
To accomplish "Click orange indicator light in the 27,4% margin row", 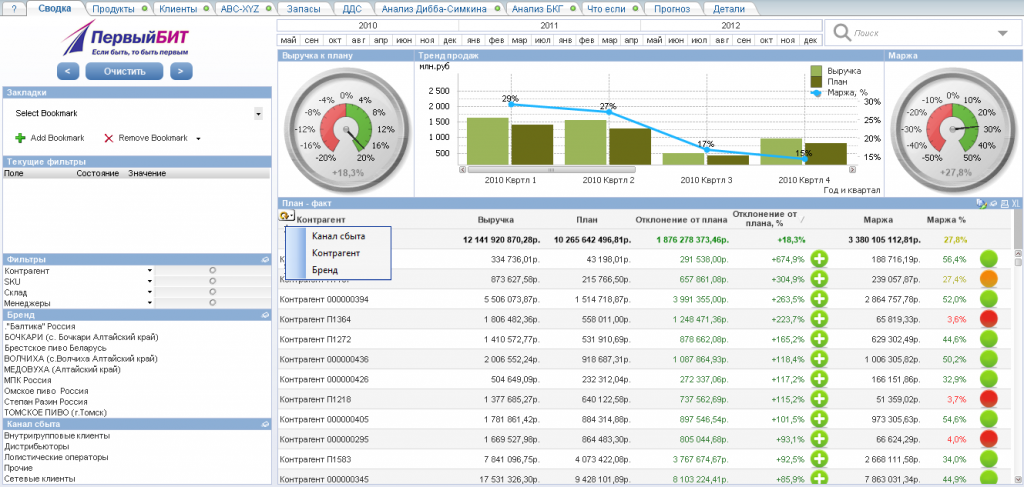I will pos(989,279).
